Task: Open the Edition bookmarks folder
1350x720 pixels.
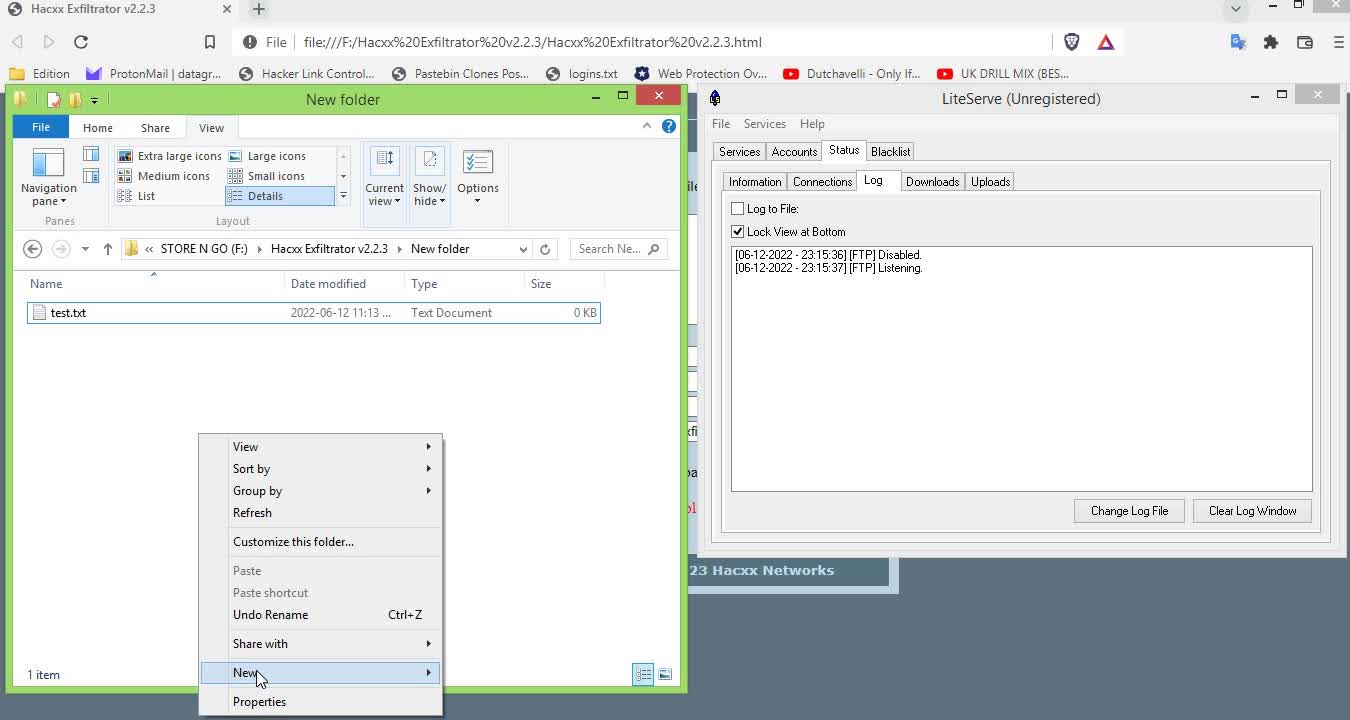Action: 40,73
